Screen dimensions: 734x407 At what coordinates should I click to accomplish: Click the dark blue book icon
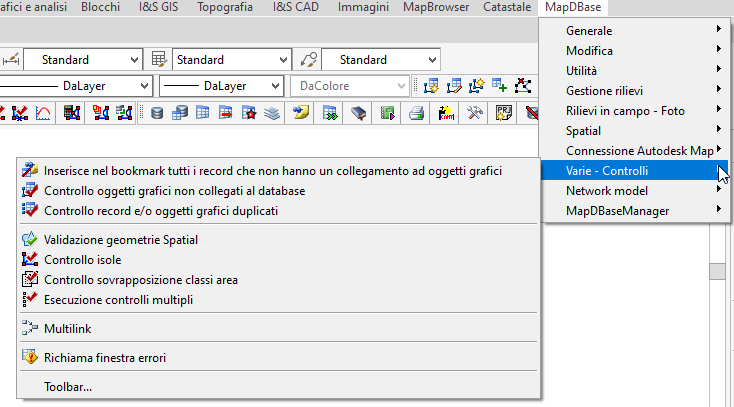click(359, 113)
